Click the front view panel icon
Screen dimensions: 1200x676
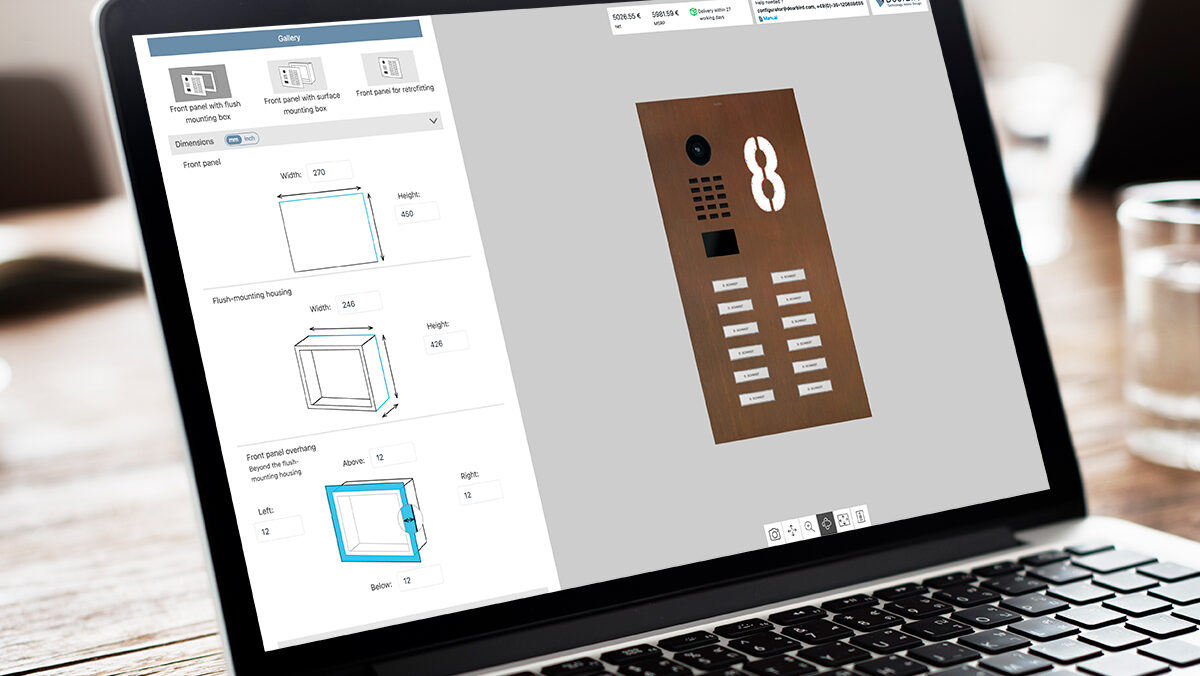860,516
